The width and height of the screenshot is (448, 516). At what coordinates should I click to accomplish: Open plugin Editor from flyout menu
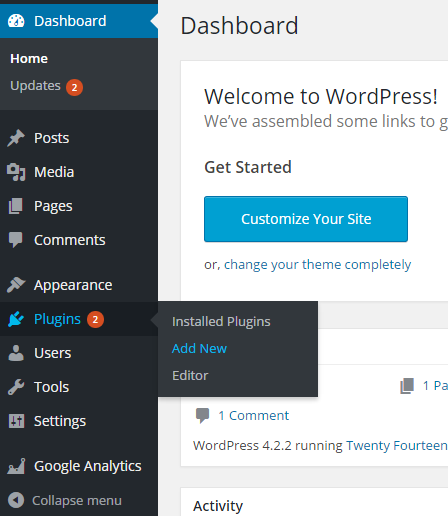coord(190,376)
